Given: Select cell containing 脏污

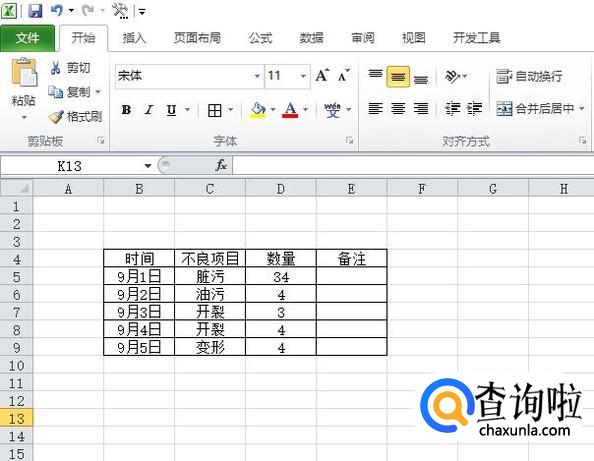Looking at the screenshot, I should coord(210,276).
